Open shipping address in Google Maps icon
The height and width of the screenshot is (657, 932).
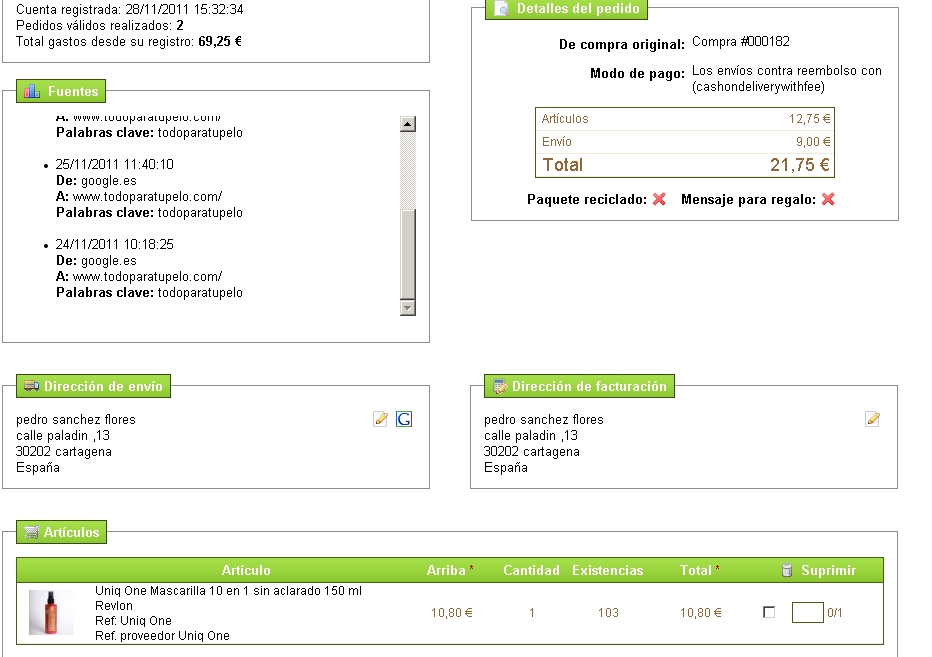[x=404, y=419]
